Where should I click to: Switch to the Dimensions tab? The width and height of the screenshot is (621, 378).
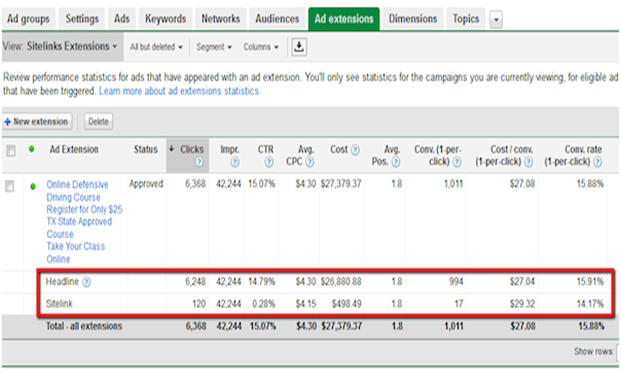pyautogui.click(x=413, y=19)
